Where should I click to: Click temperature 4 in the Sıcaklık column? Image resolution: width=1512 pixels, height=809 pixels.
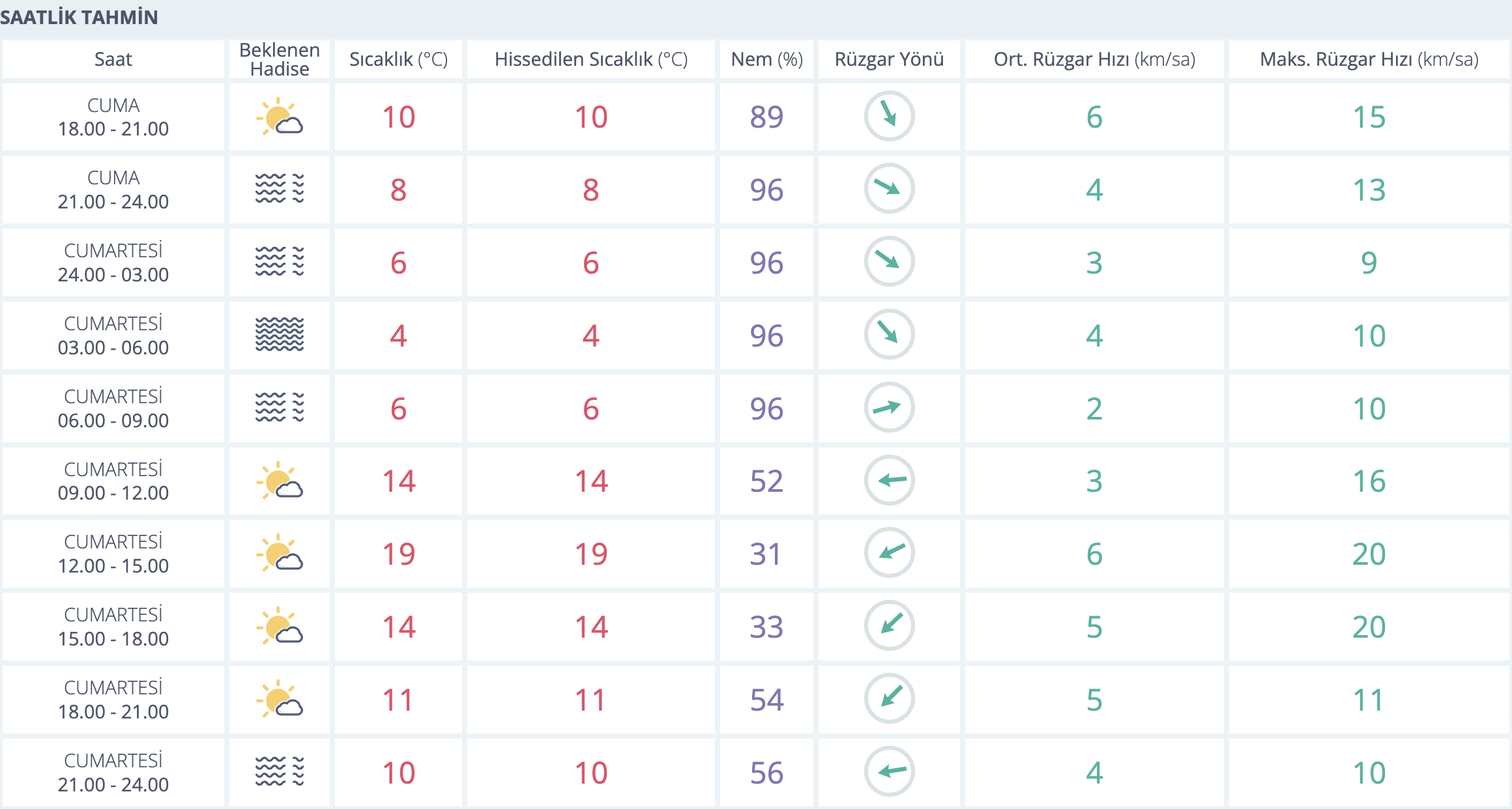point(399,336)
